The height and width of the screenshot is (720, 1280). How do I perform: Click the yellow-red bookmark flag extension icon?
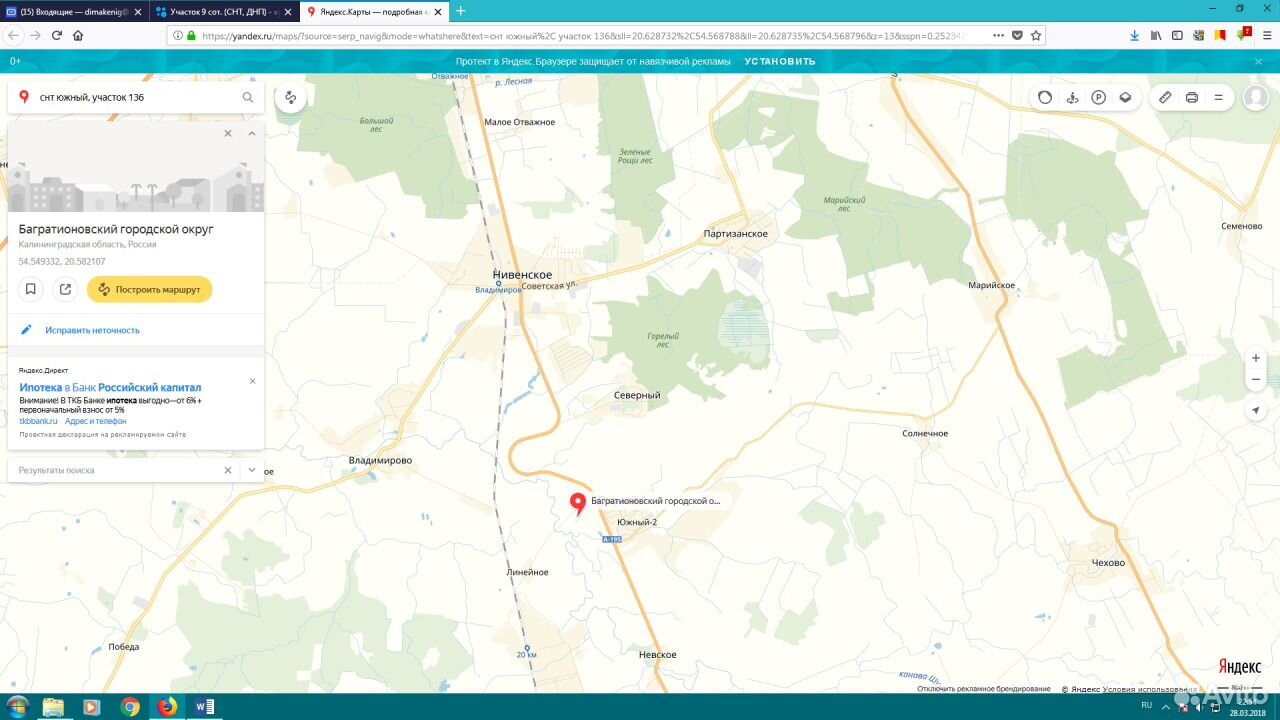(1220, 35)
